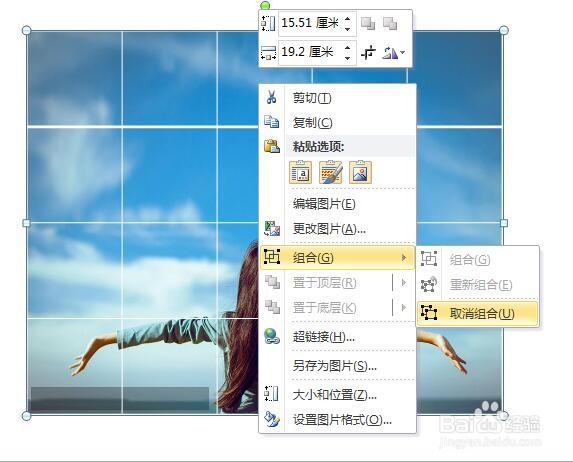Open 大小和位置(Z)... dialog entry
The width and height of the screenshot is (573, 462).
coord(338,394)
